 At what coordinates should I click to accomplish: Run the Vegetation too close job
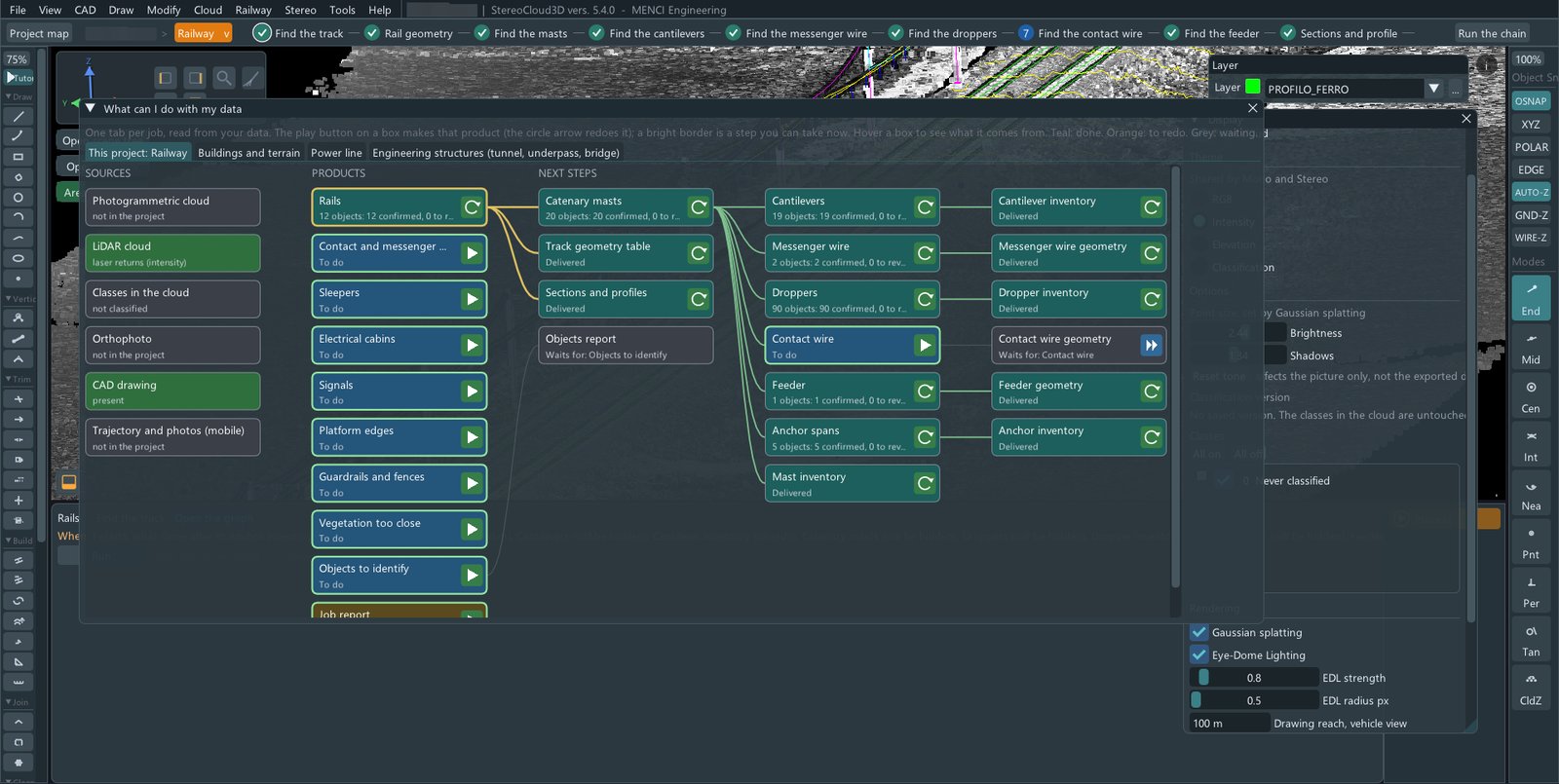tap(472, 529)
